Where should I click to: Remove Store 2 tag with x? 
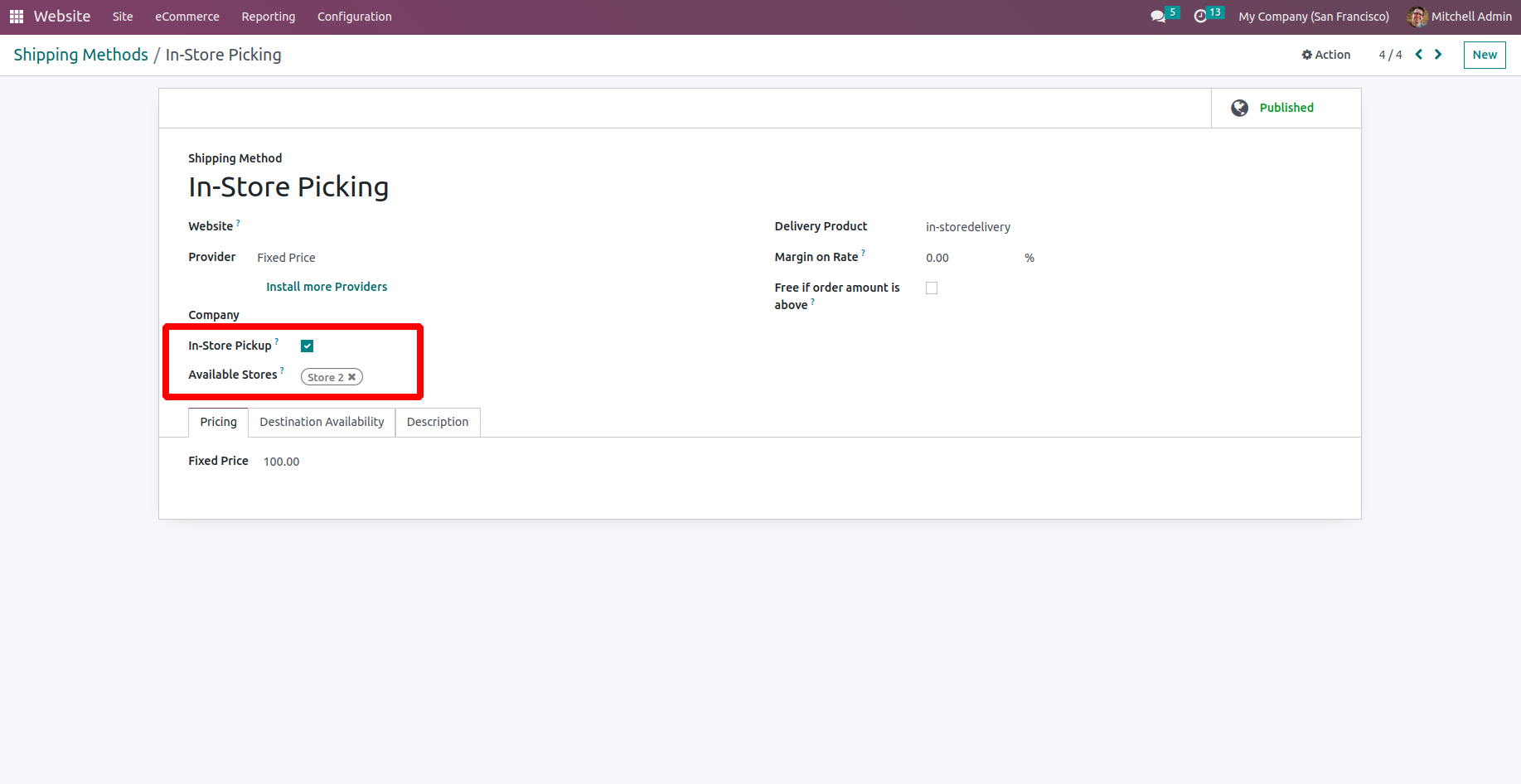pyautogui.click(x=351, y=377)
